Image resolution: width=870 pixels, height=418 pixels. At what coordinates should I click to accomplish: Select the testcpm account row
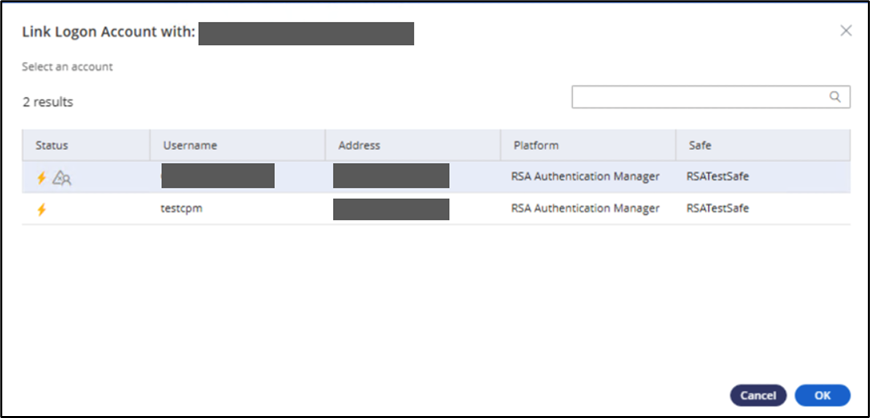coord(181,210)
